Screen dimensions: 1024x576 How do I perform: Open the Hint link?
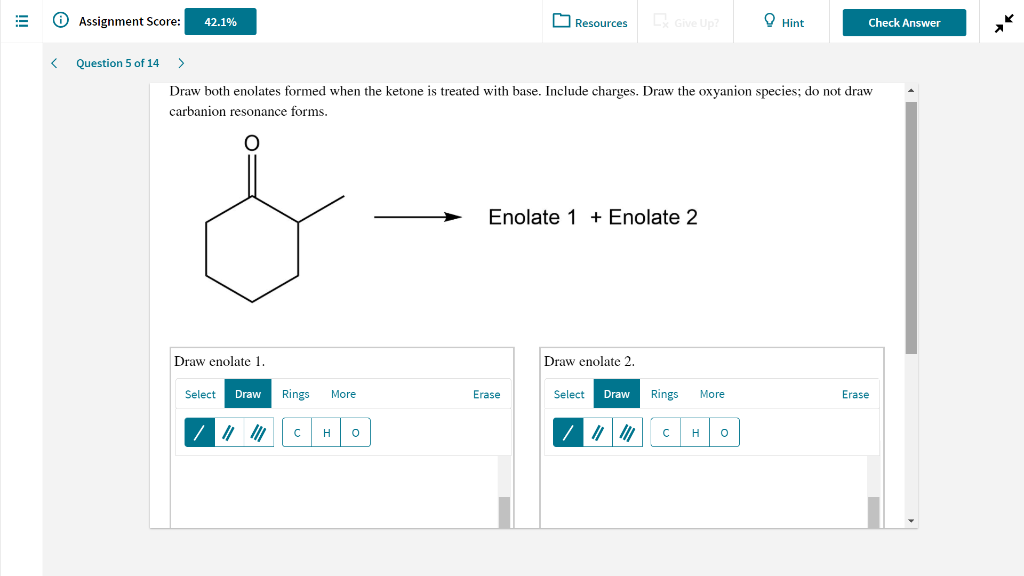click(x=783, y=22)
